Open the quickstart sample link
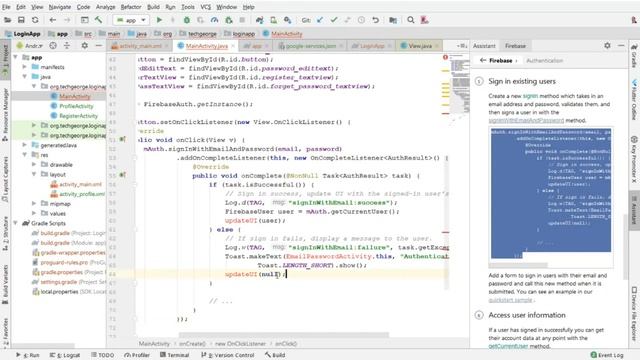The image size is (640, 360). coord(510,300)
